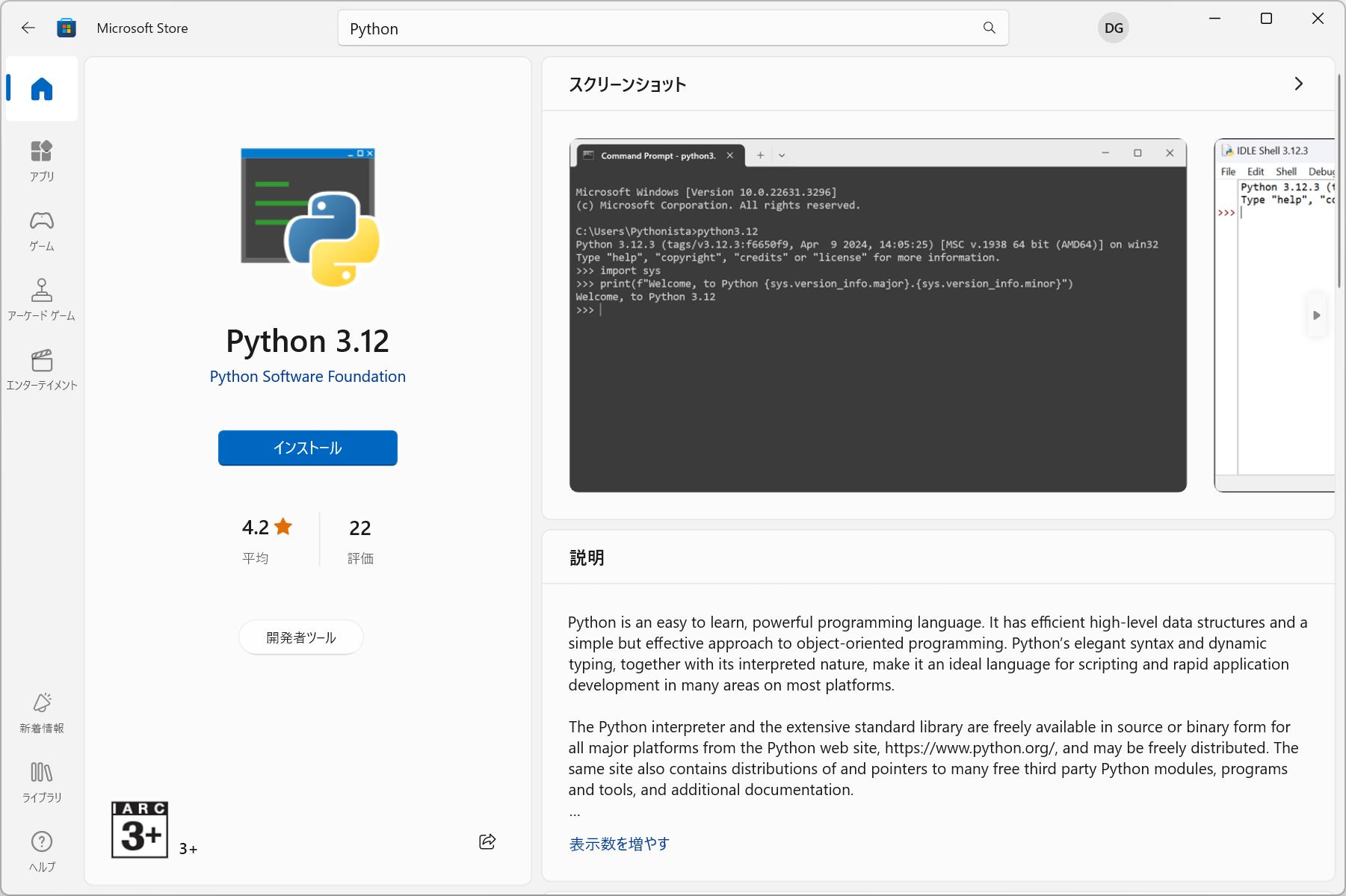Open the アーケード ゲーム section
The image size is (1346, 896).
(x=42, y=300)
